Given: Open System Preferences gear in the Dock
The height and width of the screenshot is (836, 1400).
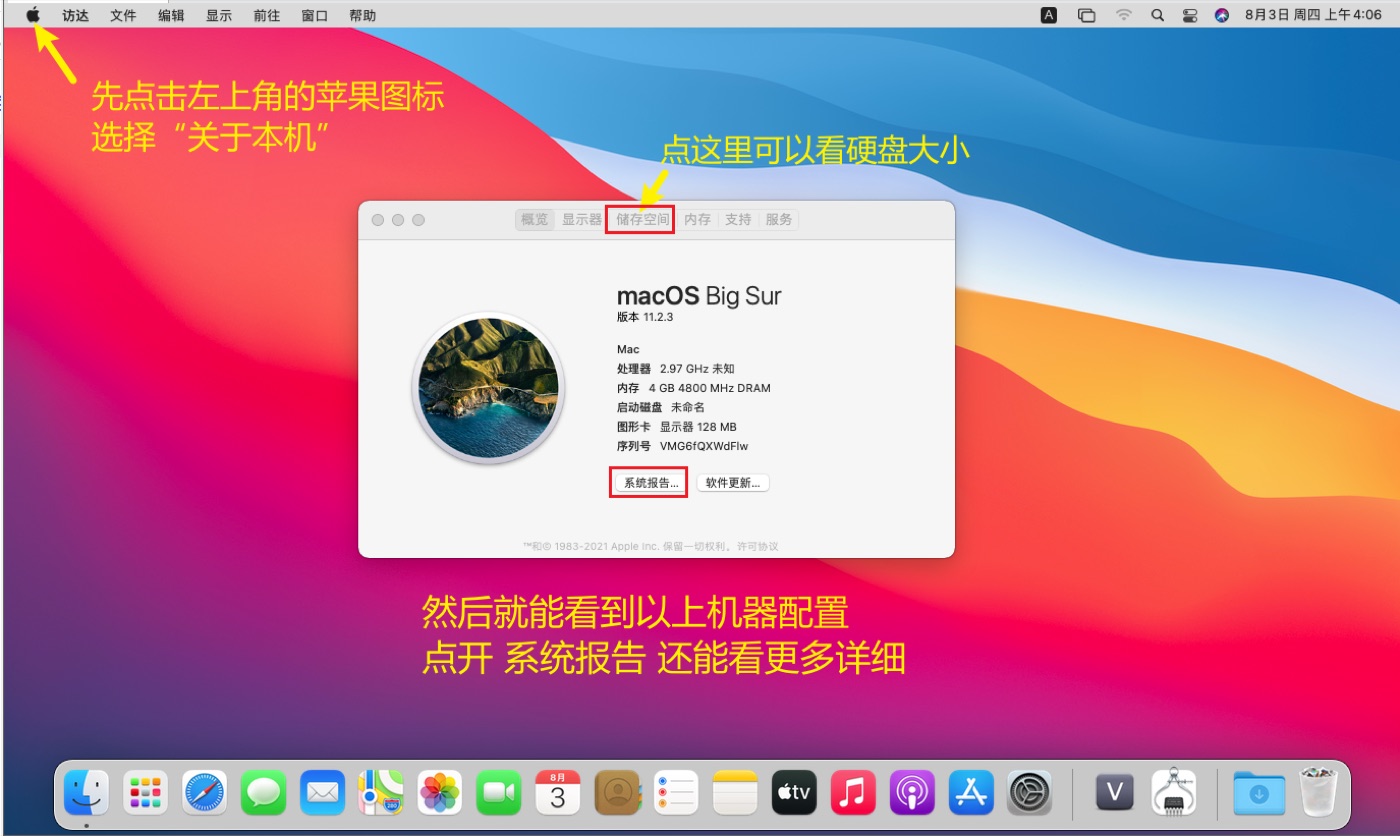Looking at the screenshot, I should click(1029, 793).
